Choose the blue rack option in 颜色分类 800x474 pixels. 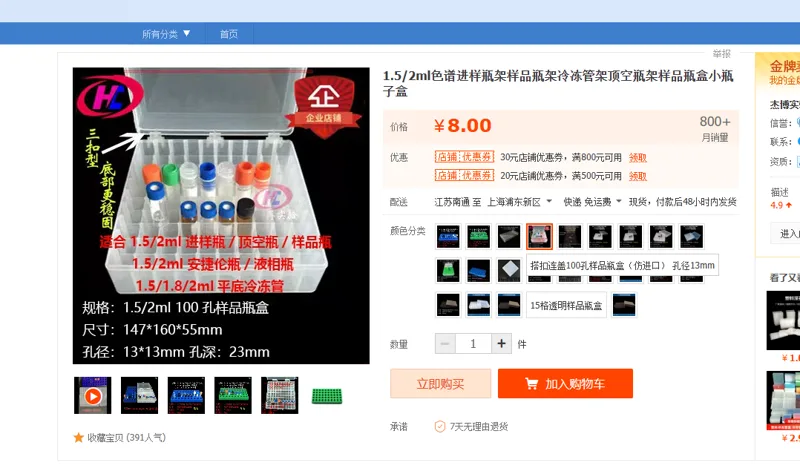[448, 237]
